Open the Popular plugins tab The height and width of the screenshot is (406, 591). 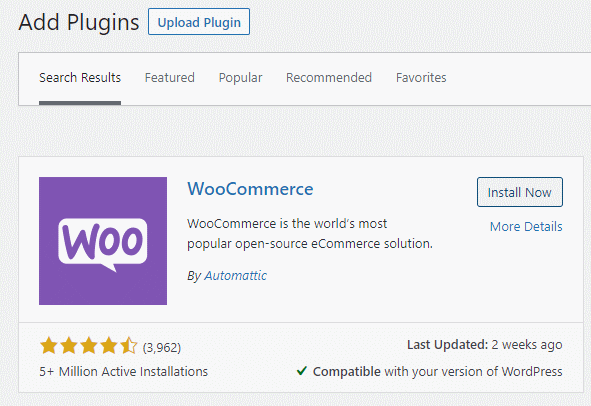coord(240,78)
